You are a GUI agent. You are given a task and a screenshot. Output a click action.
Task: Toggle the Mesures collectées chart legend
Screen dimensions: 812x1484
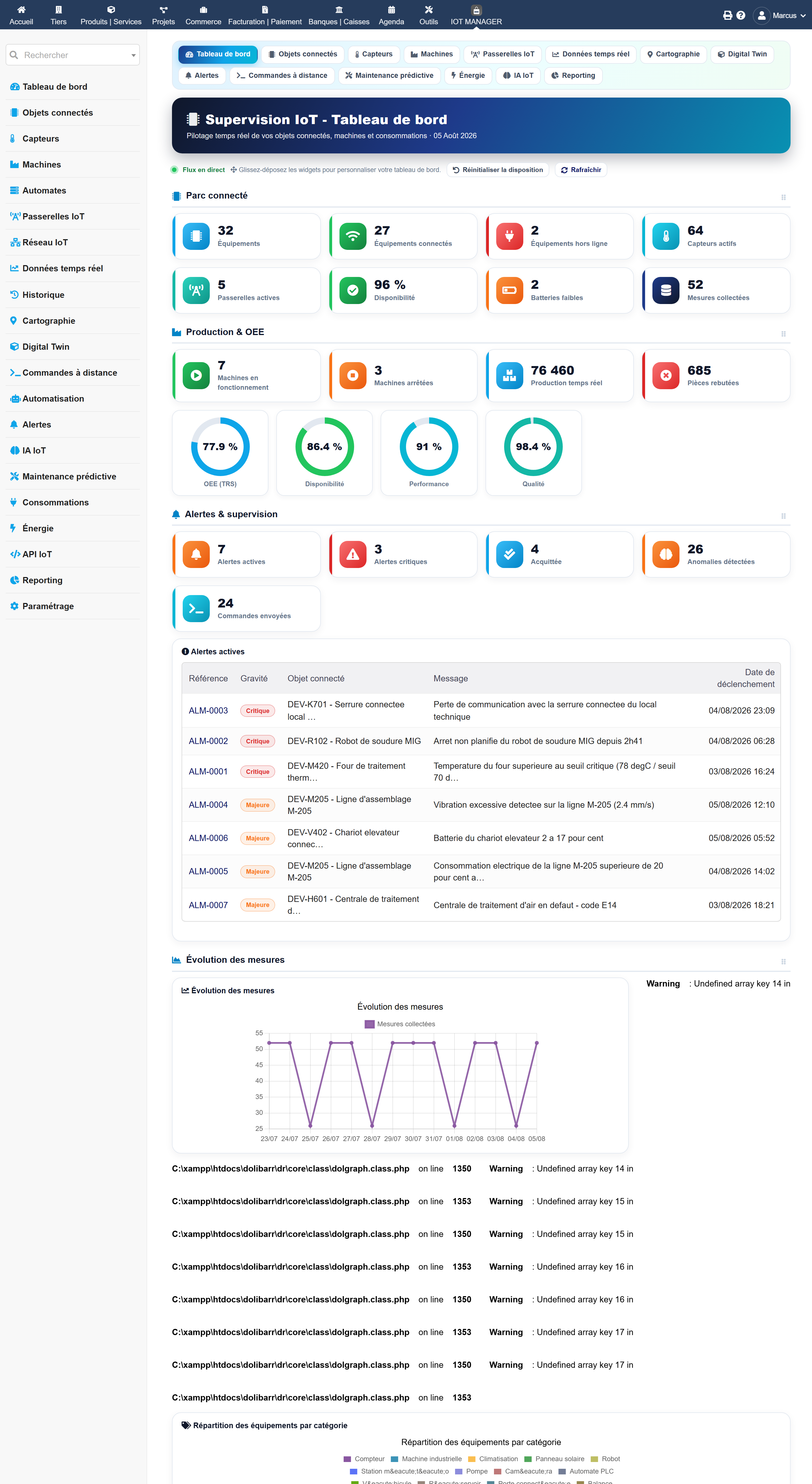coord(400,1024)
